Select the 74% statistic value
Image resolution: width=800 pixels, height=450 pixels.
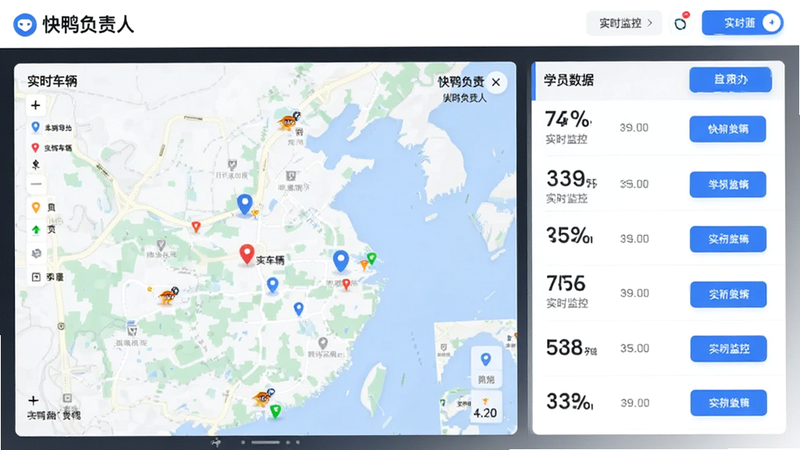[x=568, y=119]
